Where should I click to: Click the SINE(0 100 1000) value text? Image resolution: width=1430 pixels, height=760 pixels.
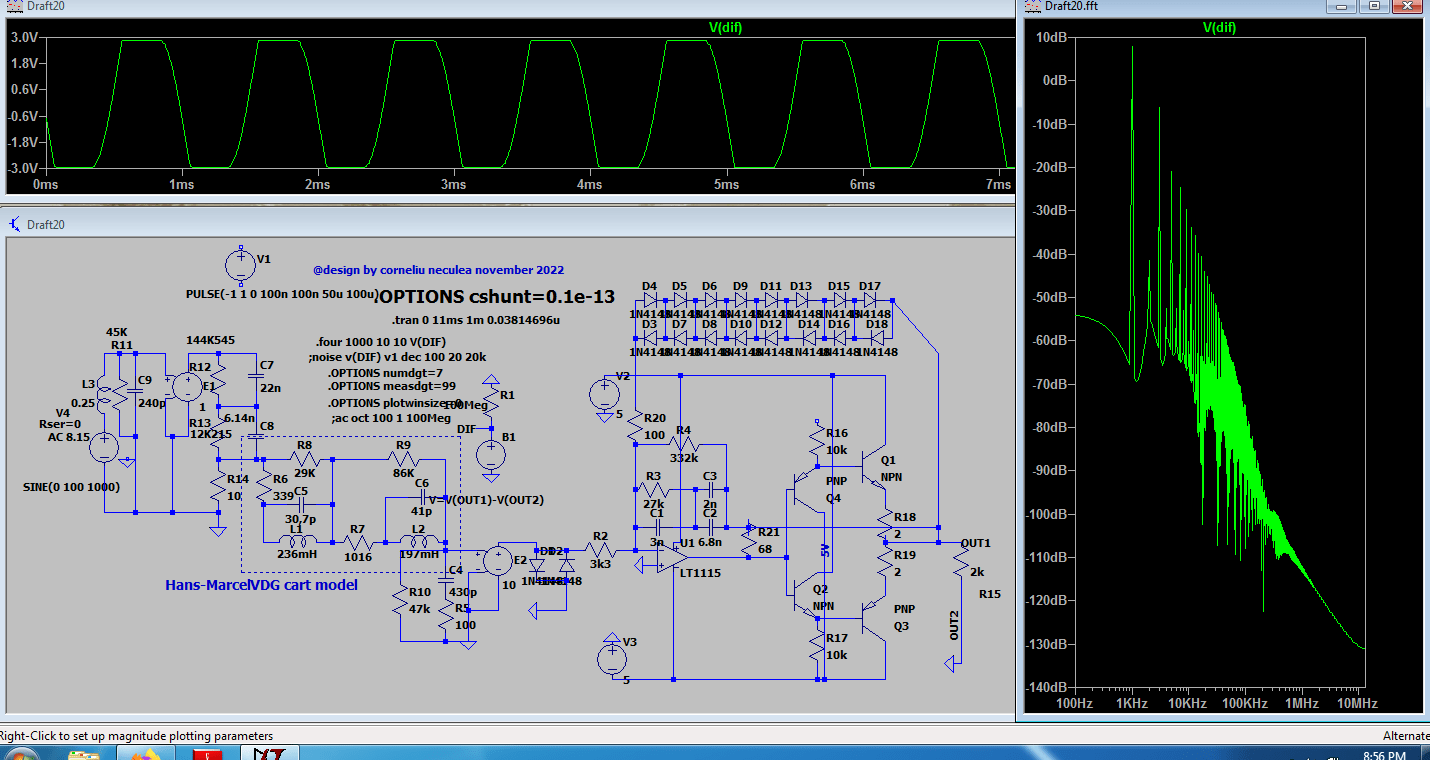point(70,486)
